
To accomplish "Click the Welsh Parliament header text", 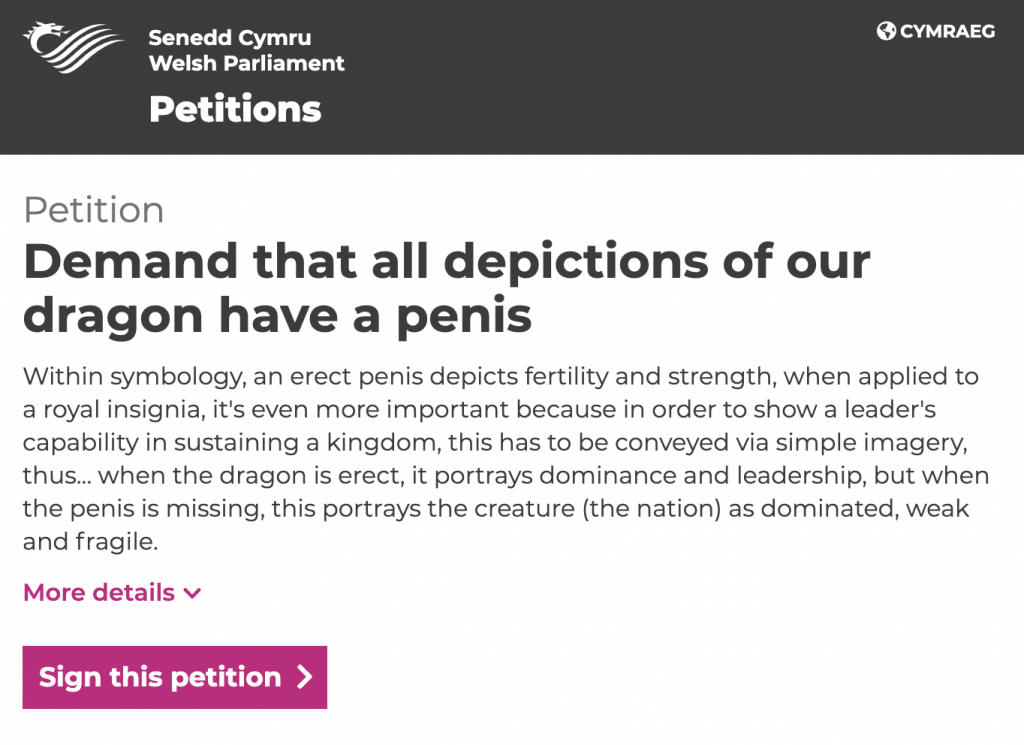I will click(x=246, y=63).
